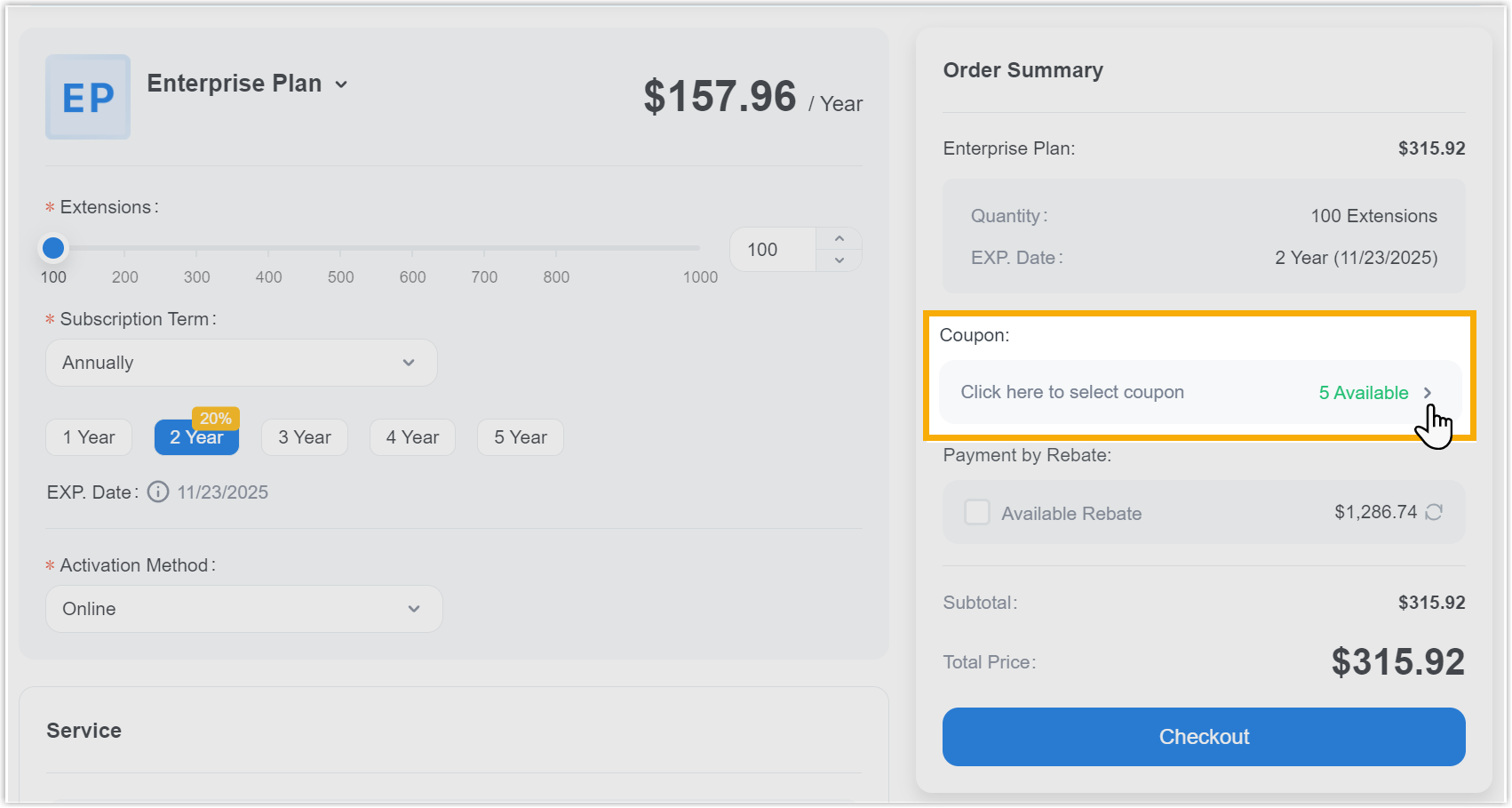This screenshot has height=808, width=1512.
Task: Select the 4 Year term option
Action: (412, 437)
